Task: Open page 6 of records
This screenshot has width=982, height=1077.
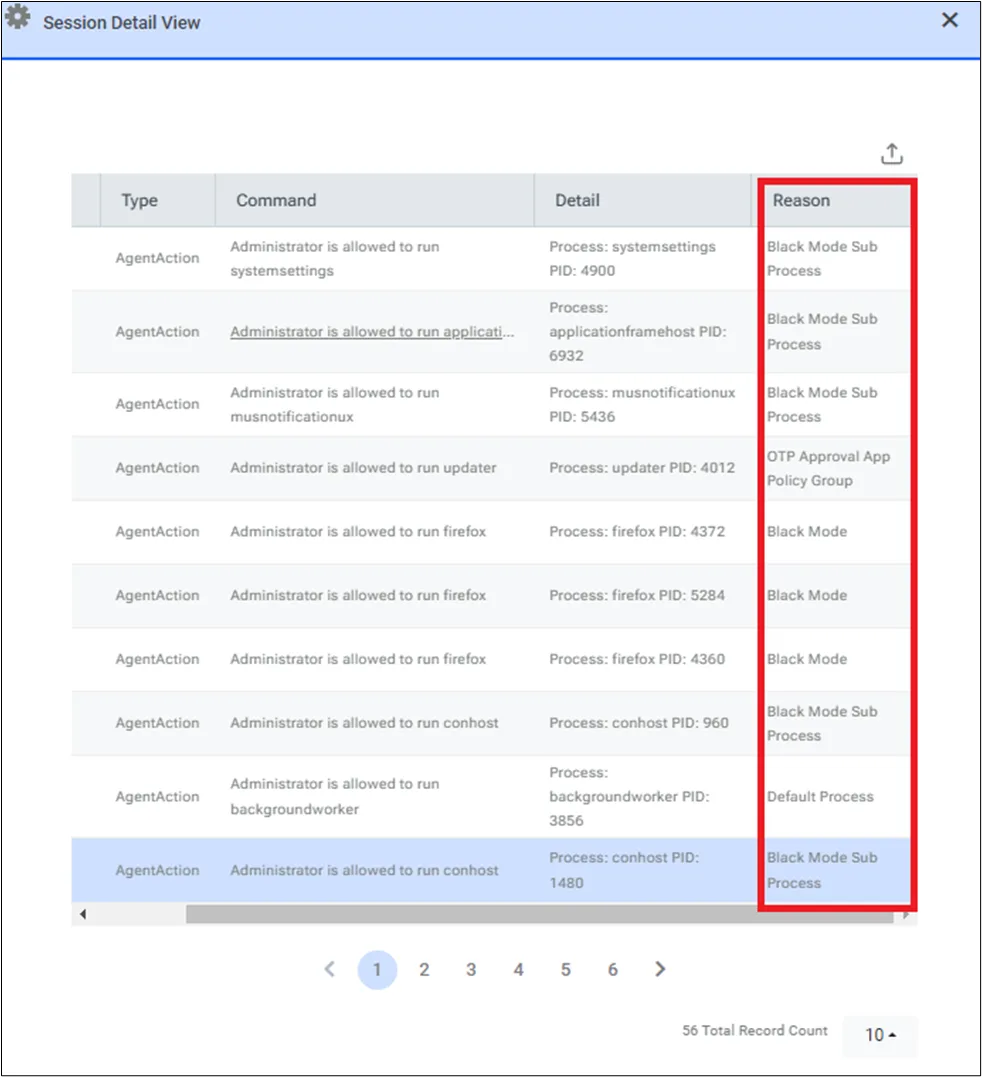Action: tap(613, 969)
